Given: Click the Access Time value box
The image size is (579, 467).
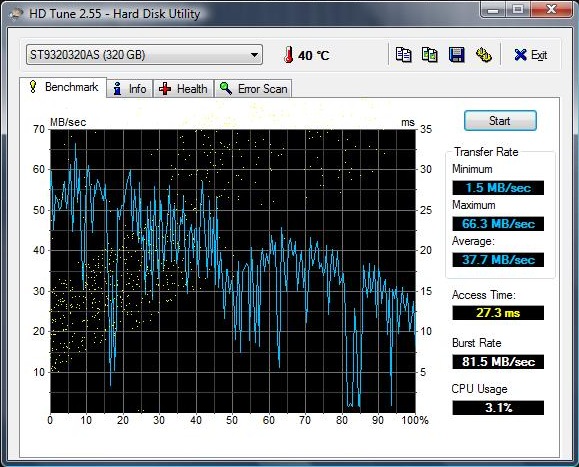Looking at the screenshot, I should coord(498,313).
